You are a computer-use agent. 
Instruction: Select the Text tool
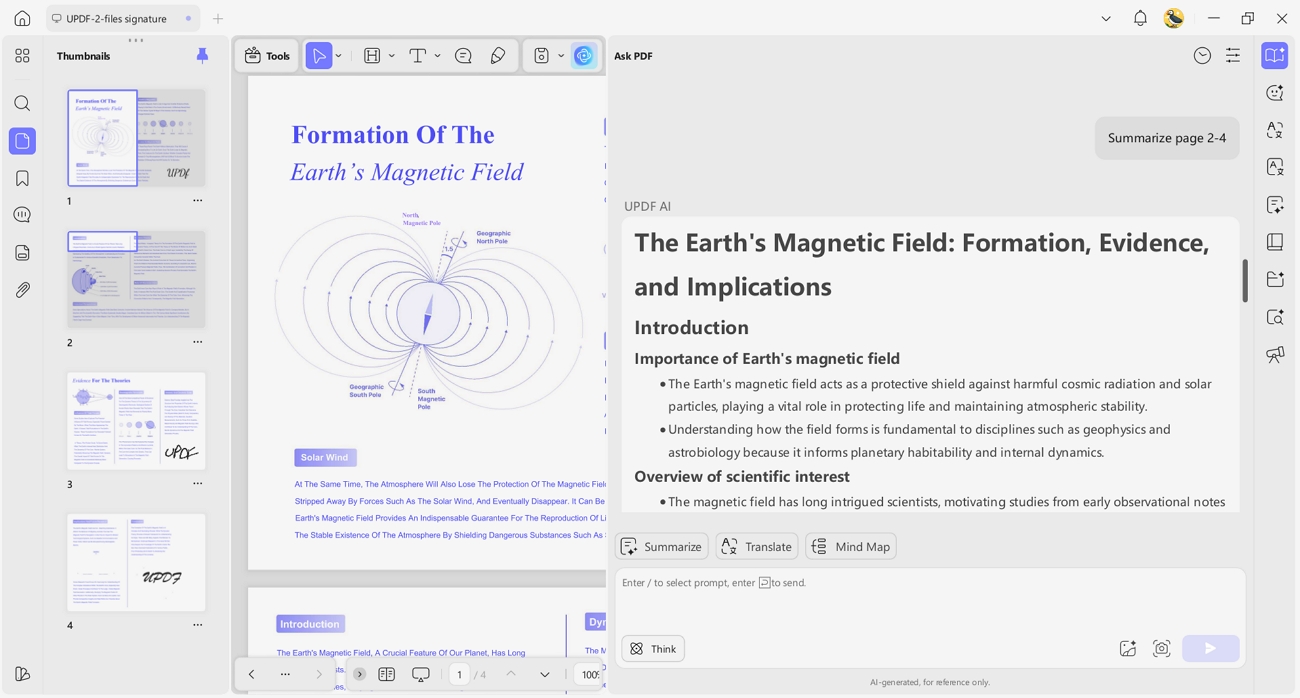(418, 56)
